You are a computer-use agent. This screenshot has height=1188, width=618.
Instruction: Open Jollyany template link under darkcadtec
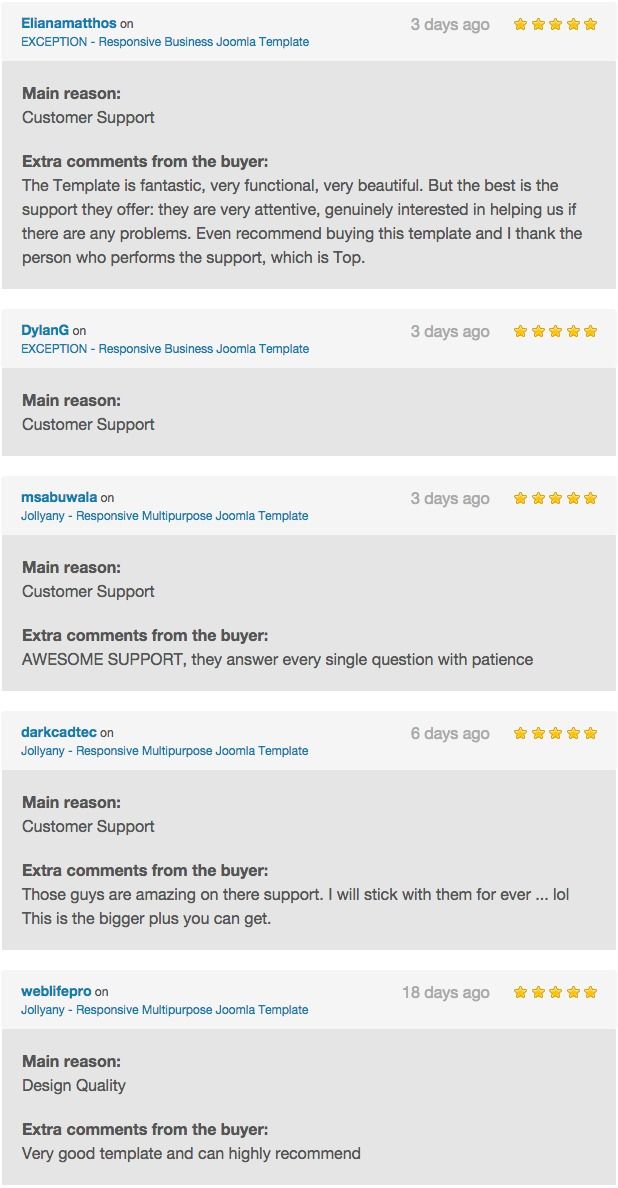(x=165, y=751)
